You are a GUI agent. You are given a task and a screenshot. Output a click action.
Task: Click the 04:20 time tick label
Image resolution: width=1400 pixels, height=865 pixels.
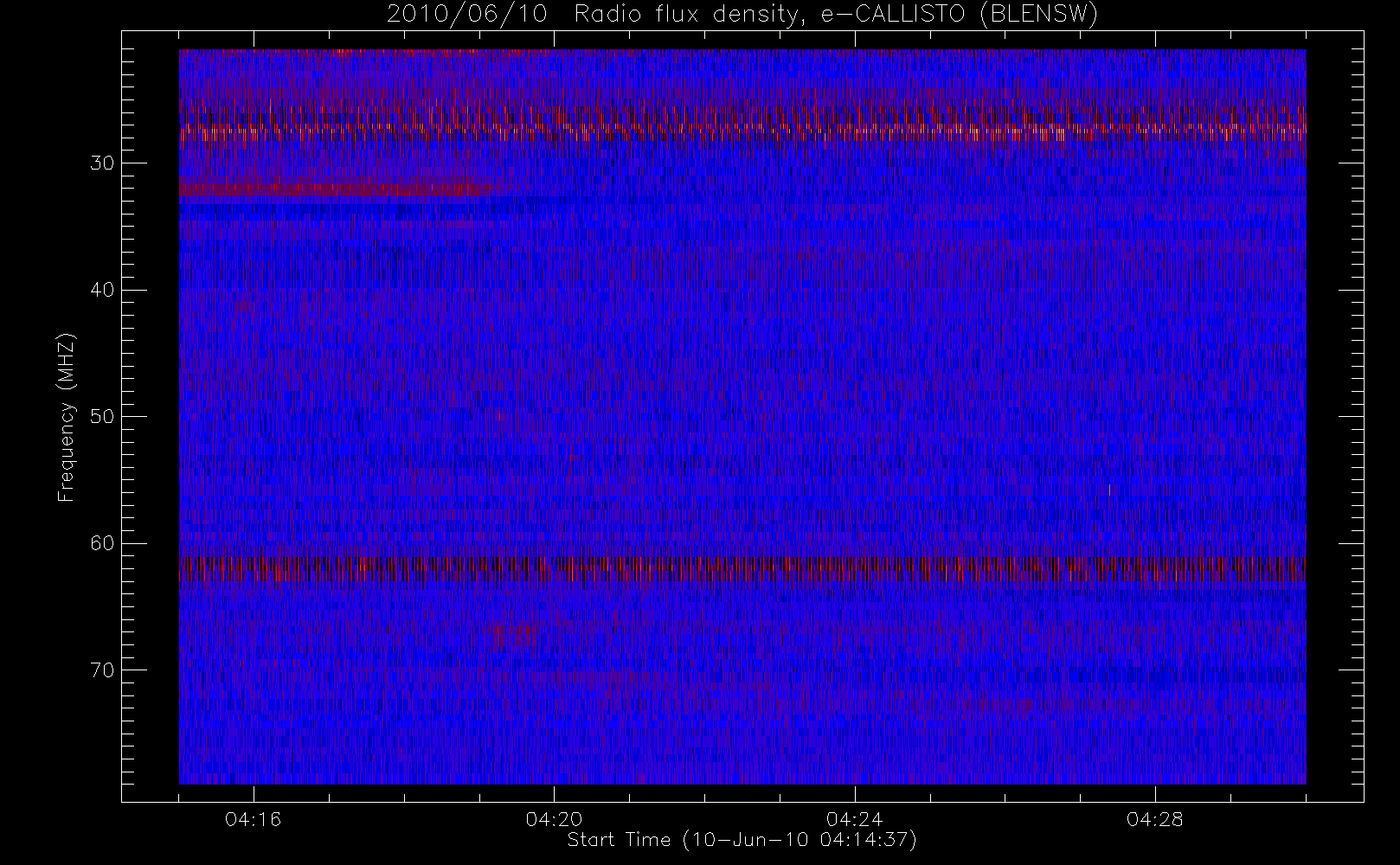coord(554,819)
